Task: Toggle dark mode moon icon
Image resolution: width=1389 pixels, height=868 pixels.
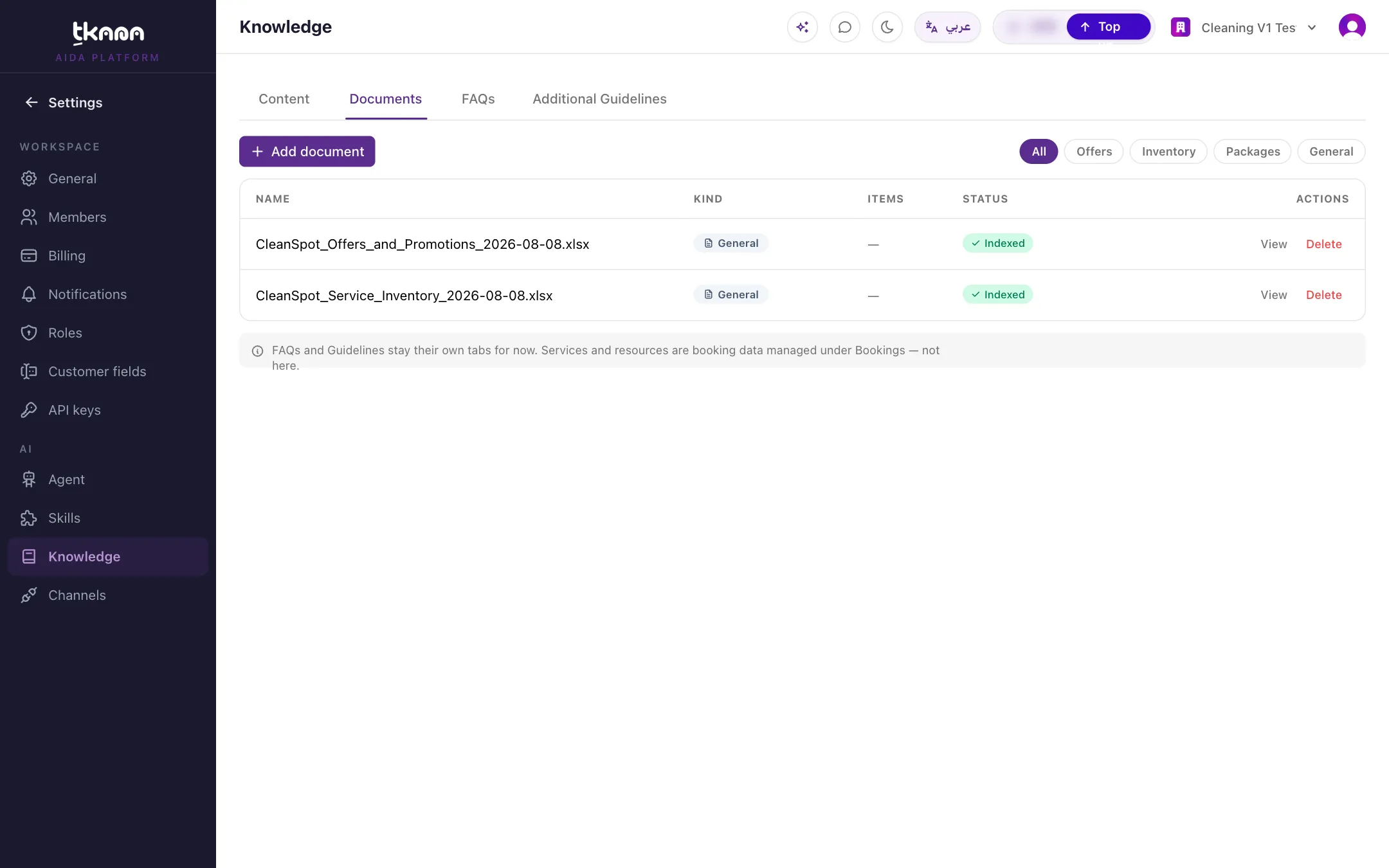Action: click(x=887, y=27)
